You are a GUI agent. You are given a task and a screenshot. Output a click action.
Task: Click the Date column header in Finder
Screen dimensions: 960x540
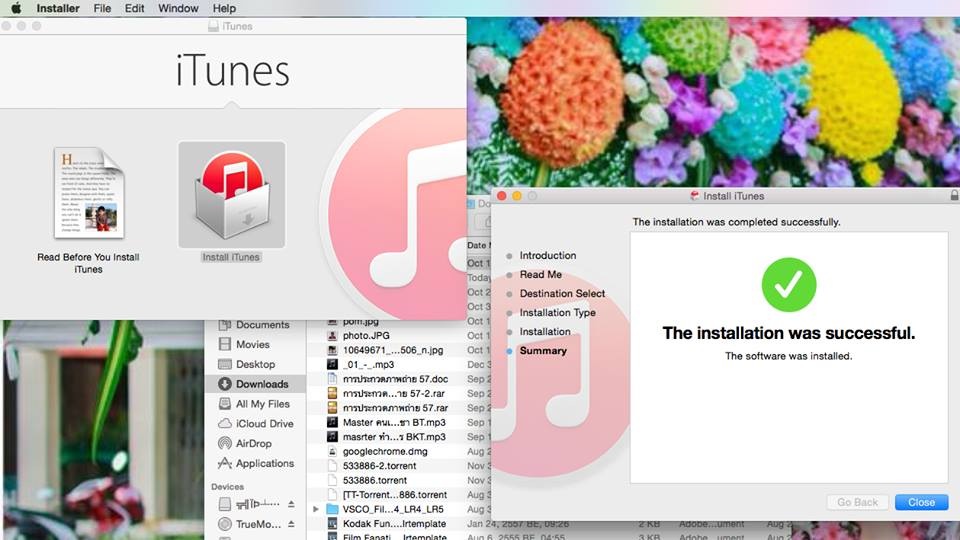point(477,246)
